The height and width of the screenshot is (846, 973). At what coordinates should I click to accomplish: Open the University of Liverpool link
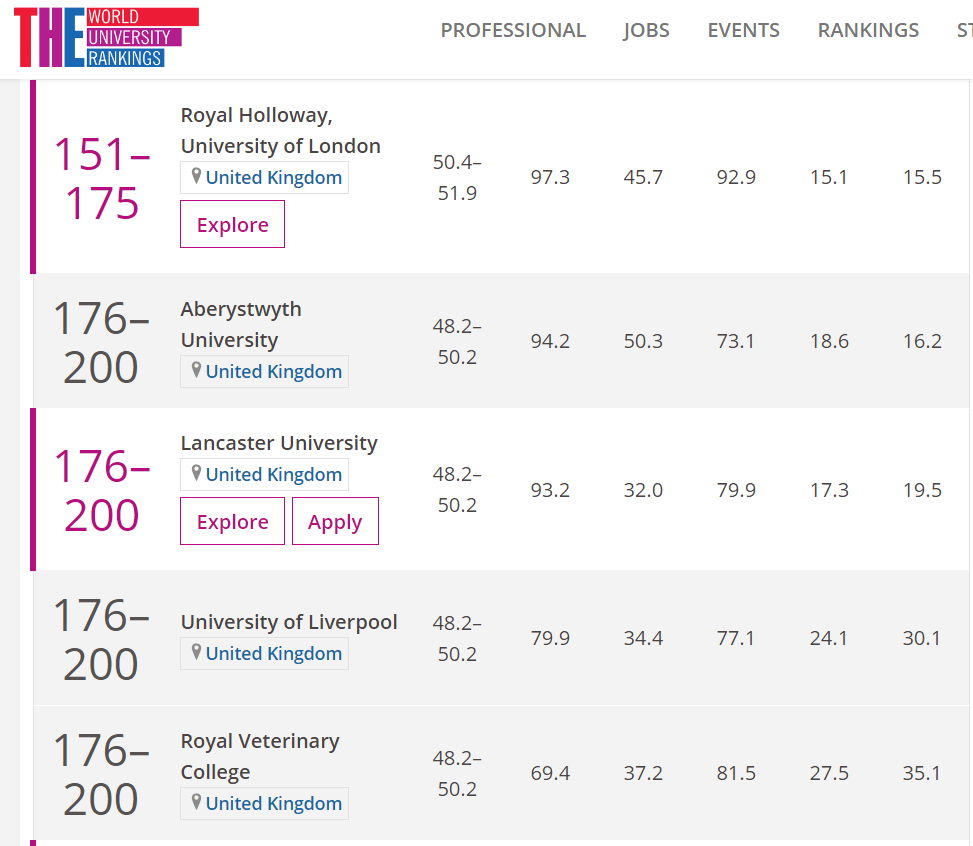pyautogui.click(x=289, y=622)
